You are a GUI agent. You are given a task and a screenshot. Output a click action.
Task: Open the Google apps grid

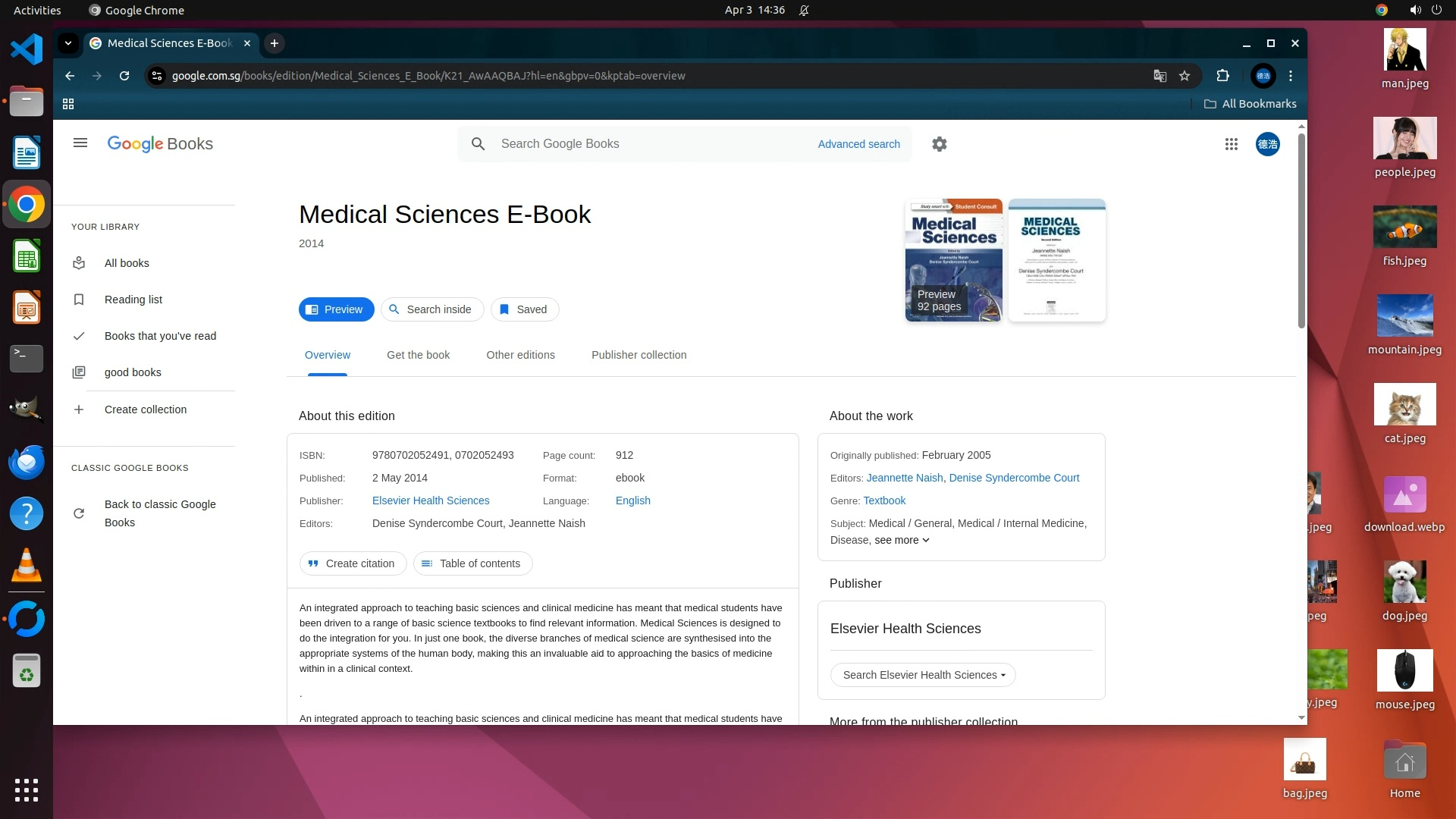(x=1231, y=144)
